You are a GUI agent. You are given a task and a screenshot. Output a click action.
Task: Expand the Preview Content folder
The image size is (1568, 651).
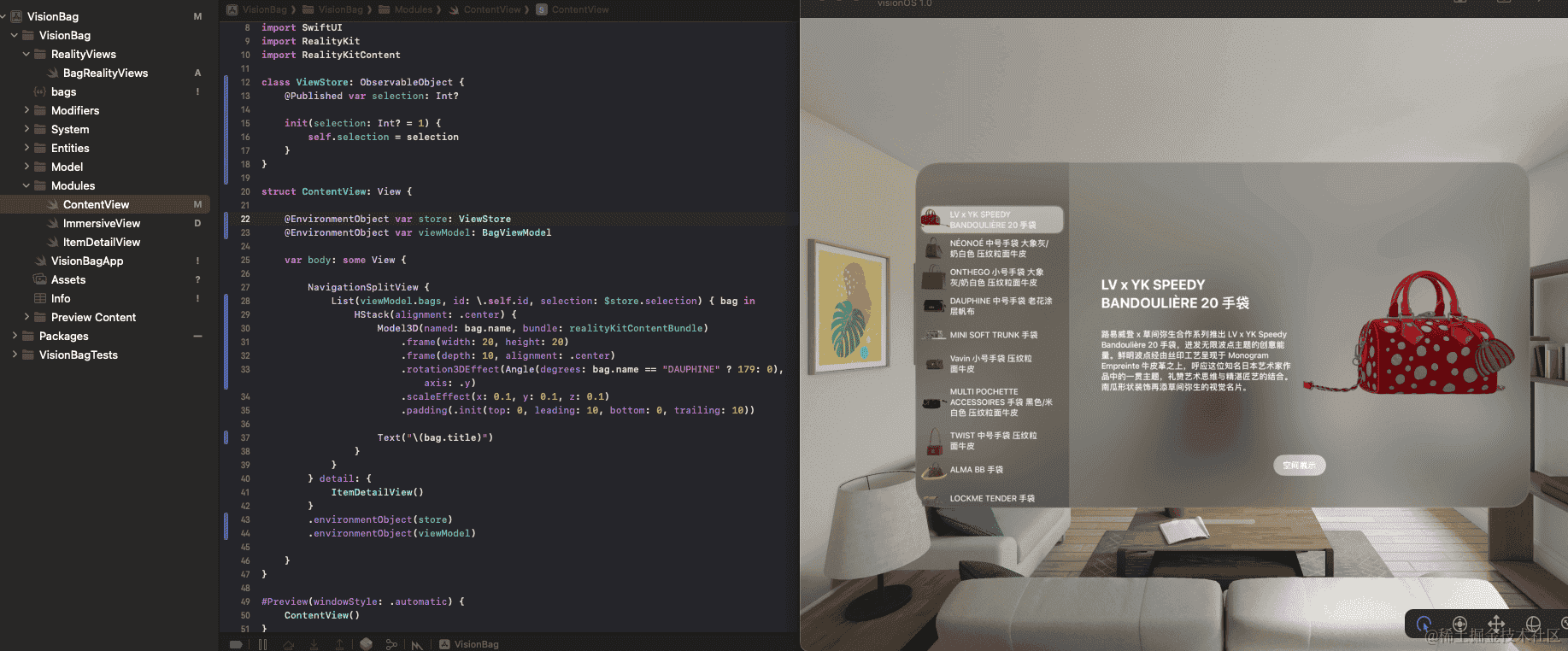(26, 317)
